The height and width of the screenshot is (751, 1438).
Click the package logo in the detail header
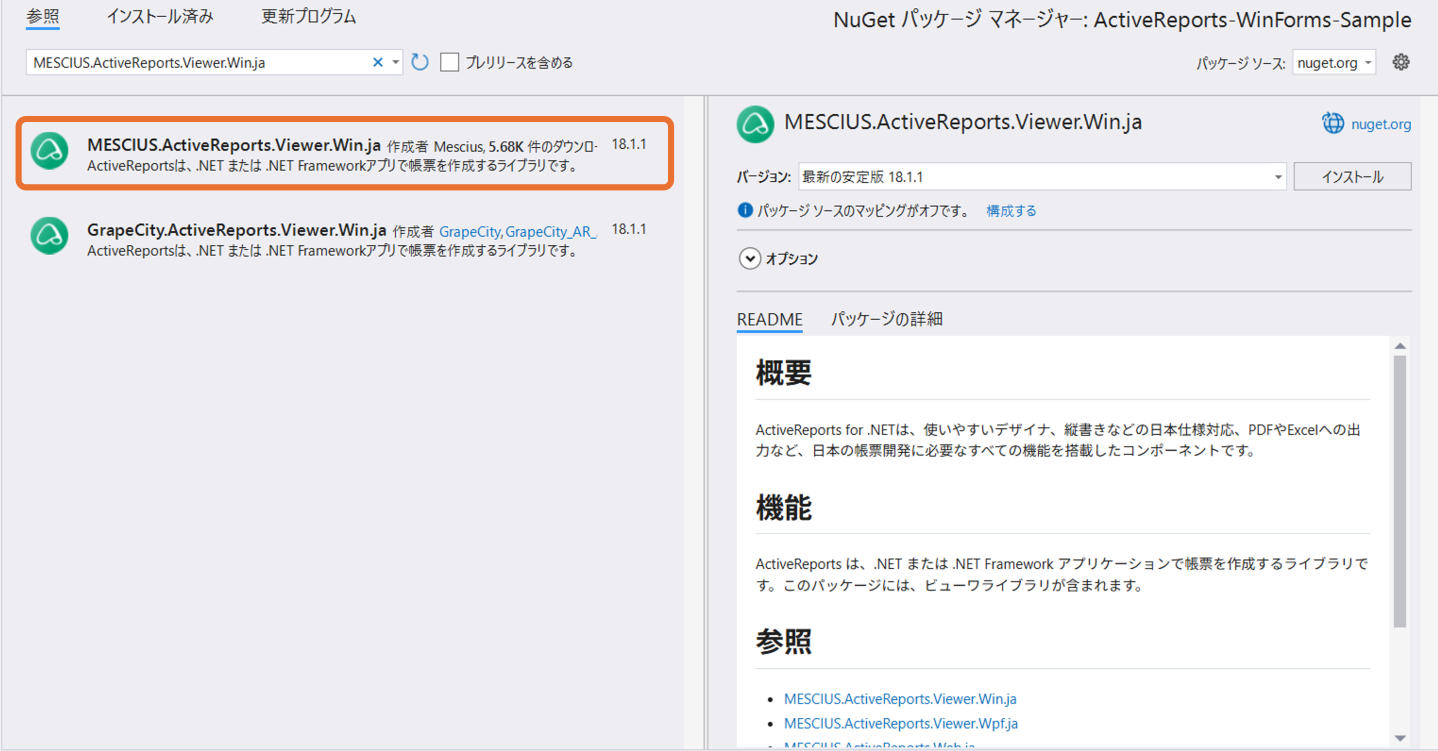coord(756,123)
